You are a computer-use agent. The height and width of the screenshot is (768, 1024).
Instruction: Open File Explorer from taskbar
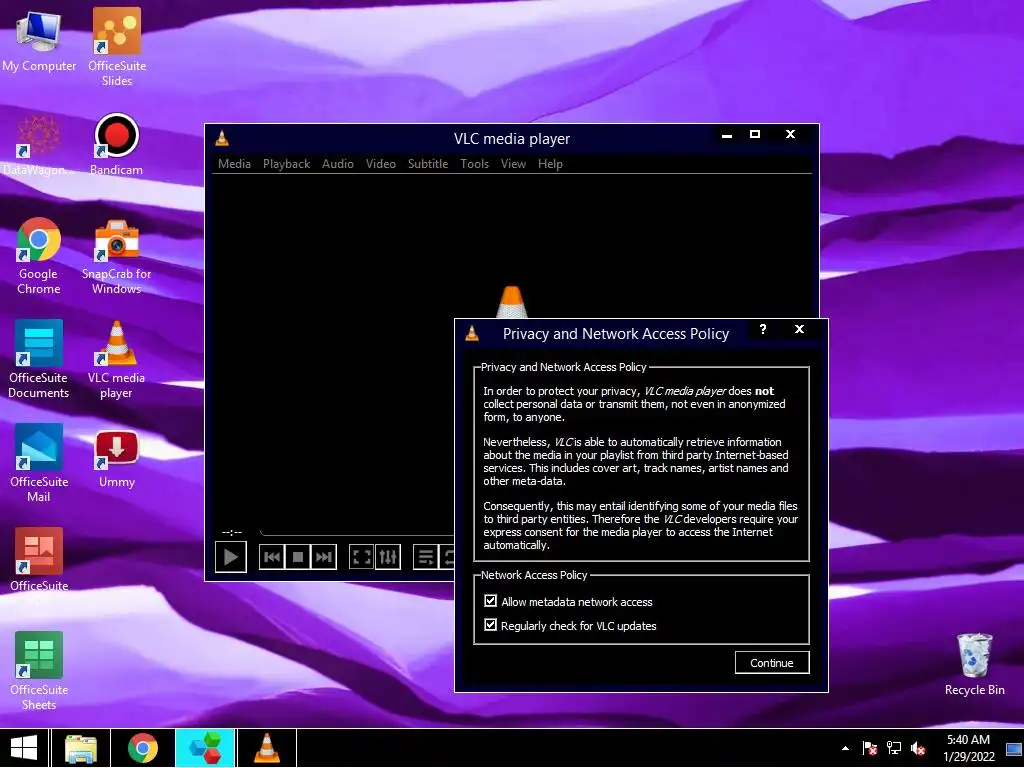click(x=80, y=748)
